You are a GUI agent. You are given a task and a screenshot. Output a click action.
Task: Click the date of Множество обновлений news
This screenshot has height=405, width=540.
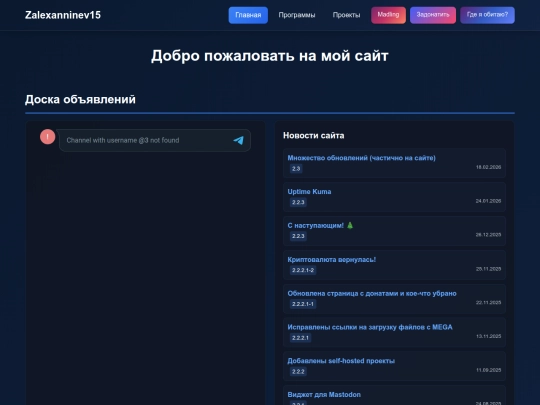488,167
